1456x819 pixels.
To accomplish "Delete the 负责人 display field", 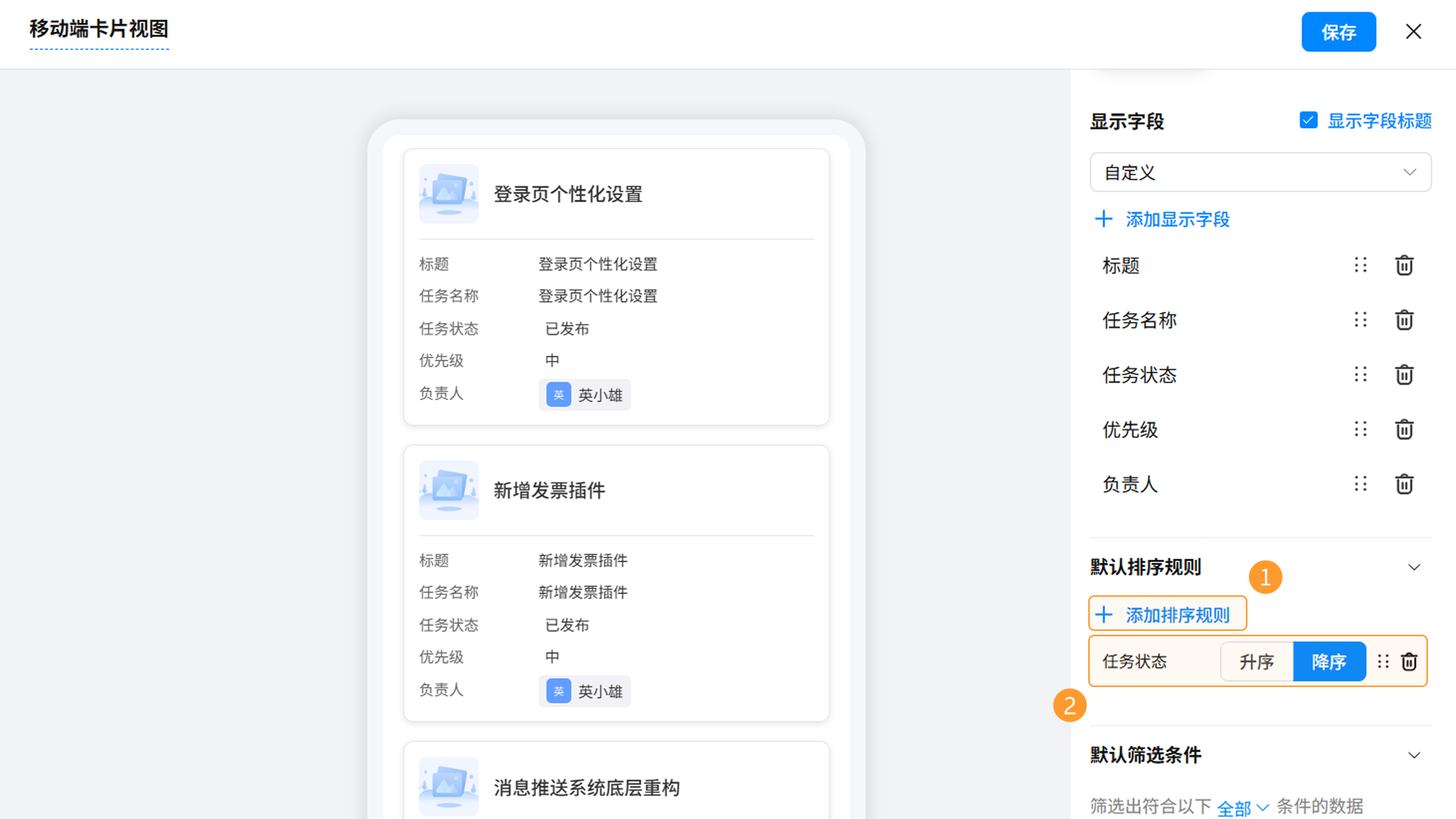I will point(1404,485).
